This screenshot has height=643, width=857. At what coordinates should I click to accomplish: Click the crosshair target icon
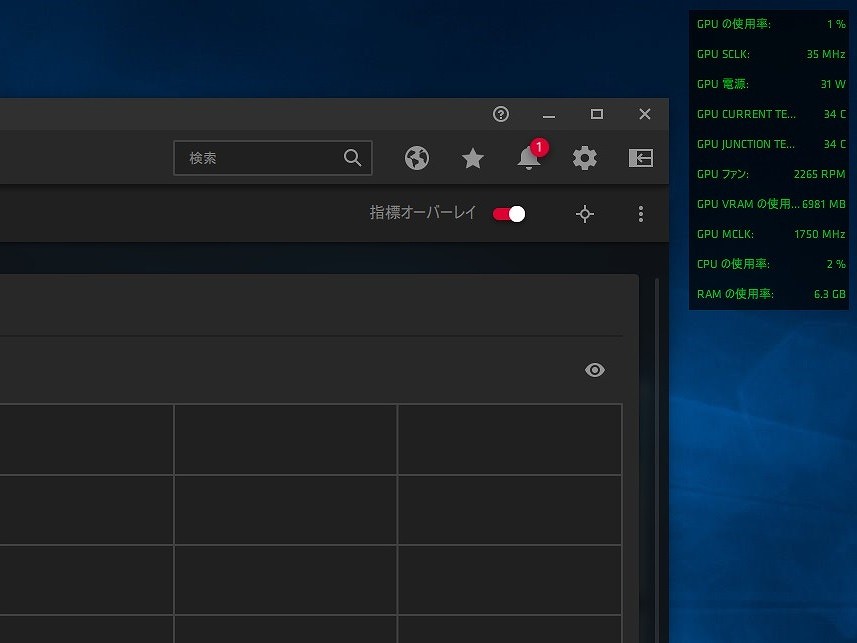pyautogui.click(x=585, y=214)
